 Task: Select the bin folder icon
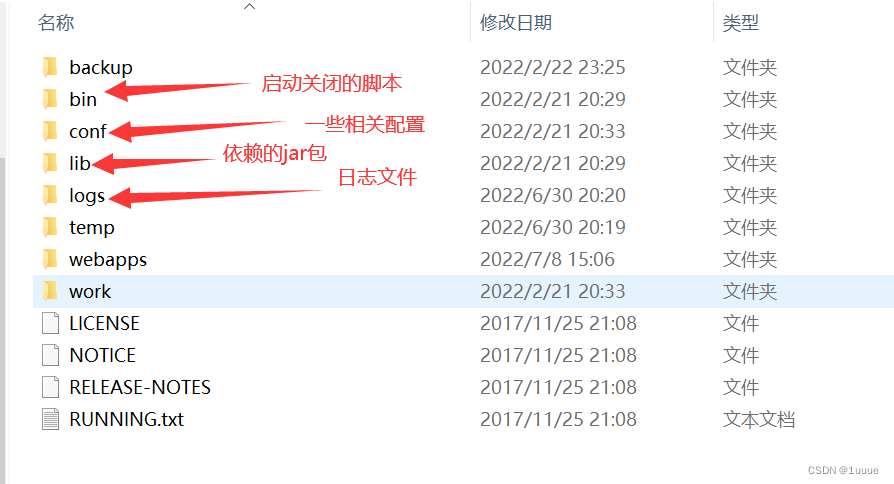[50, 99]
